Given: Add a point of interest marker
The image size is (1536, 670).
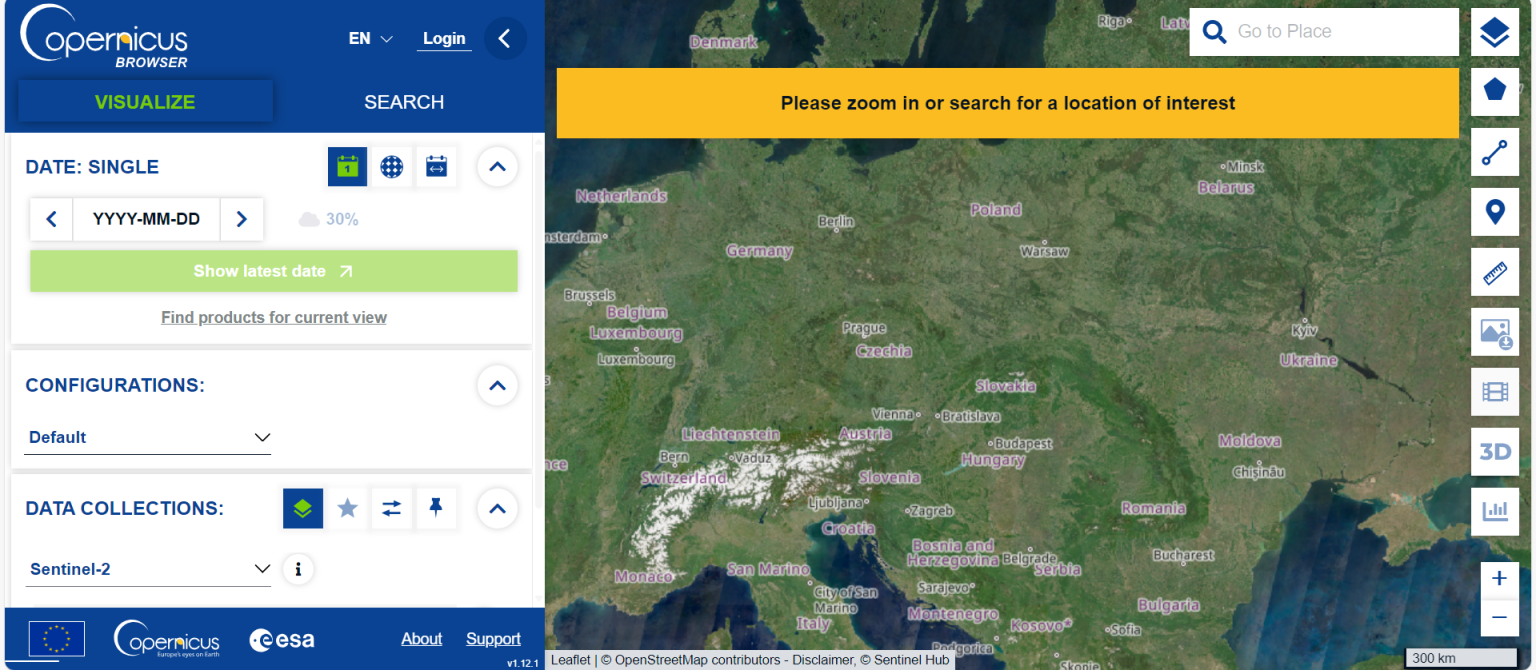Looking at the screenshot, I should [1494, 212].
